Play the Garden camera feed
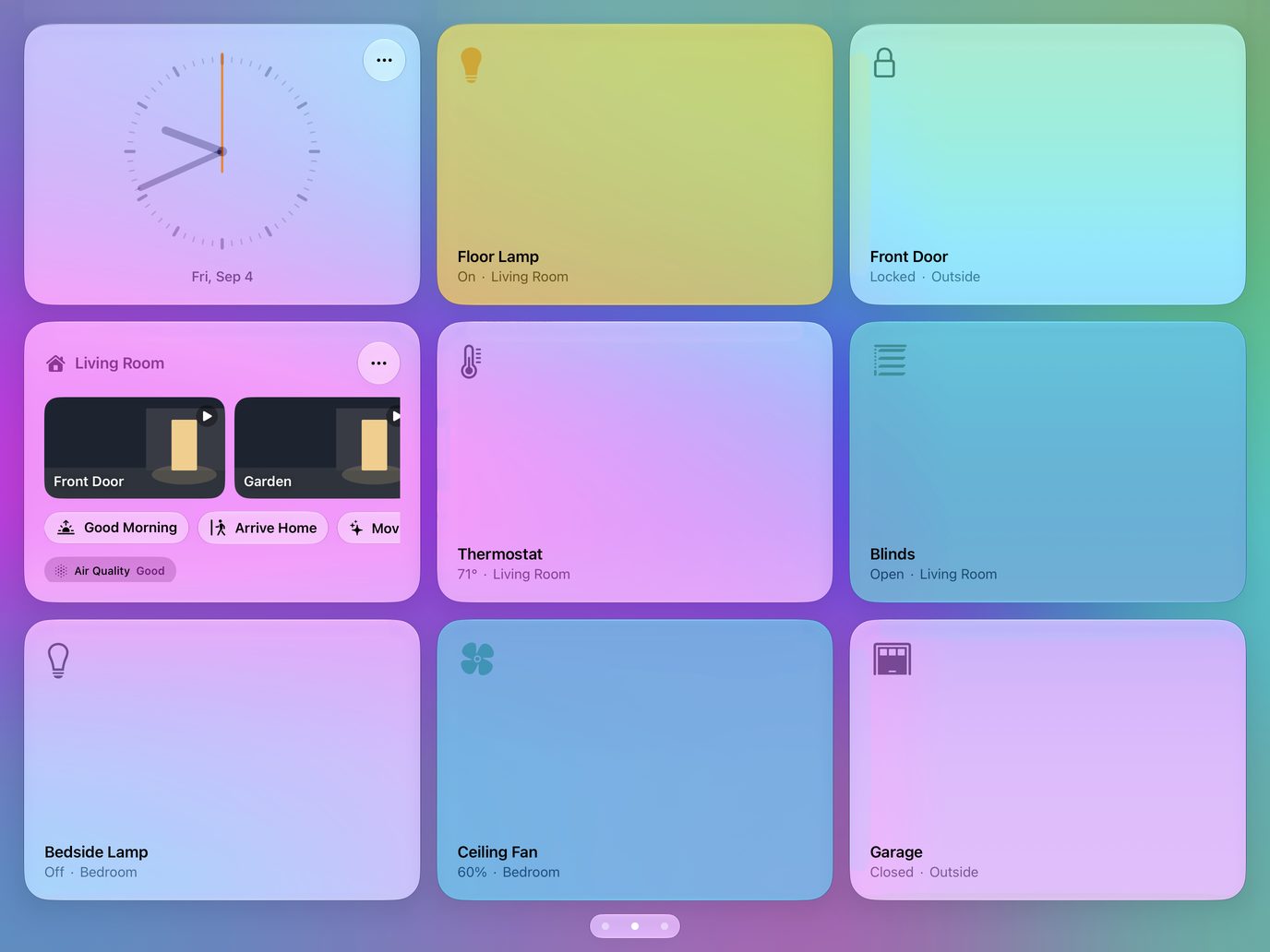The image size is (1270, 952). (396, 416)
